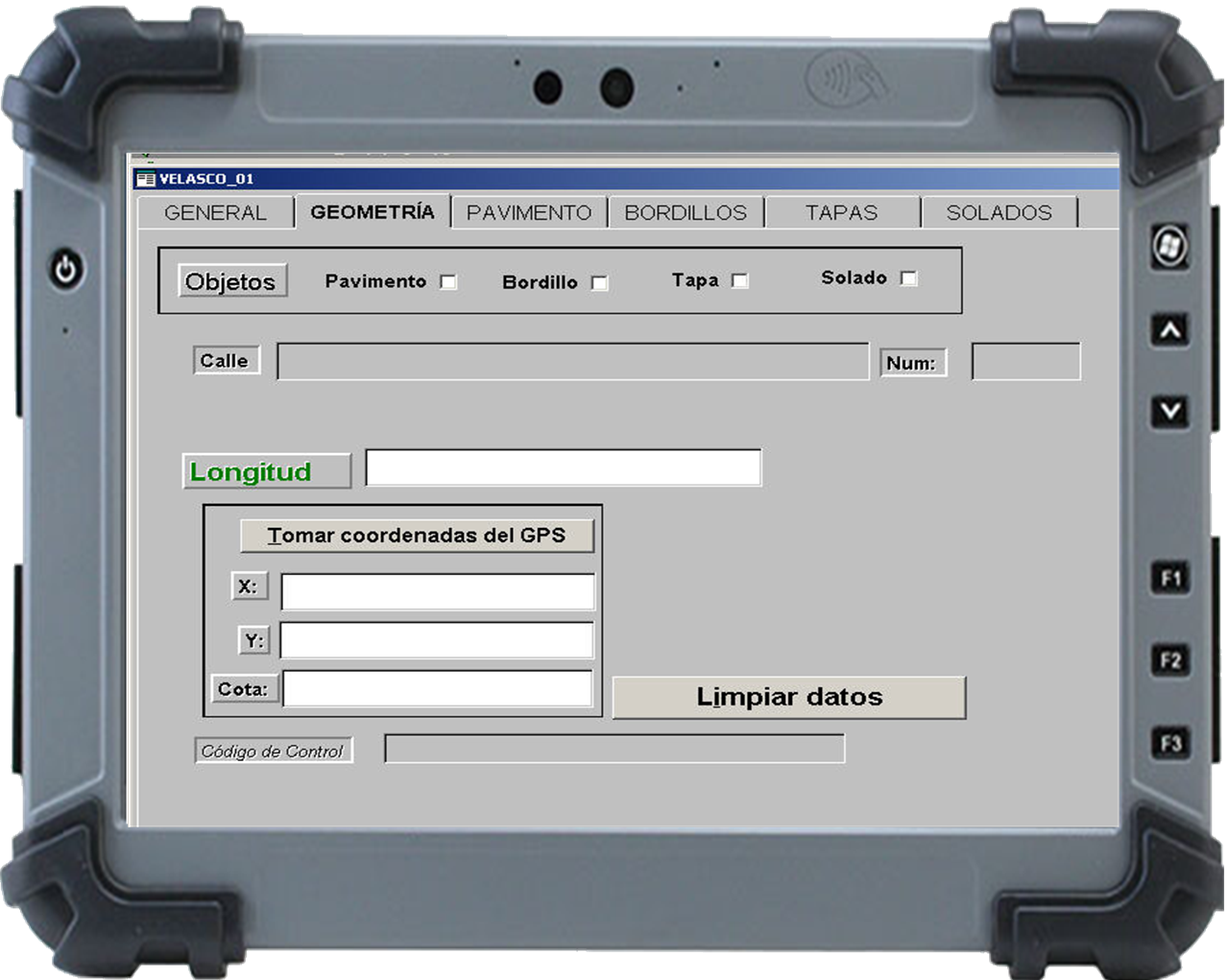This screenshot has width=1229, height=980.
Task: Enable the Pavimento checkbox
Action: [x=448, y=282]
